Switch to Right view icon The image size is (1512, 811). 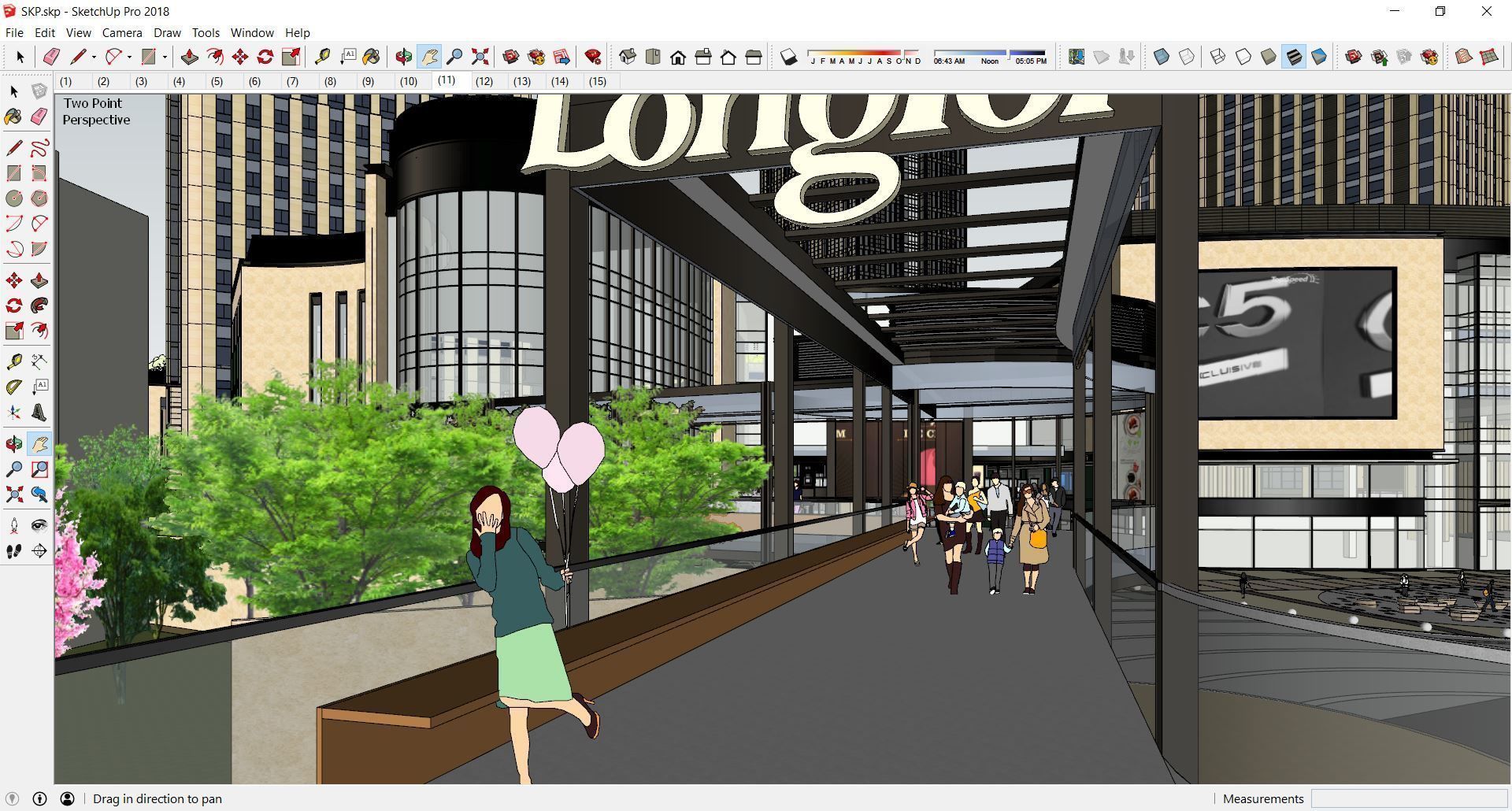click(x=703, y=57)
